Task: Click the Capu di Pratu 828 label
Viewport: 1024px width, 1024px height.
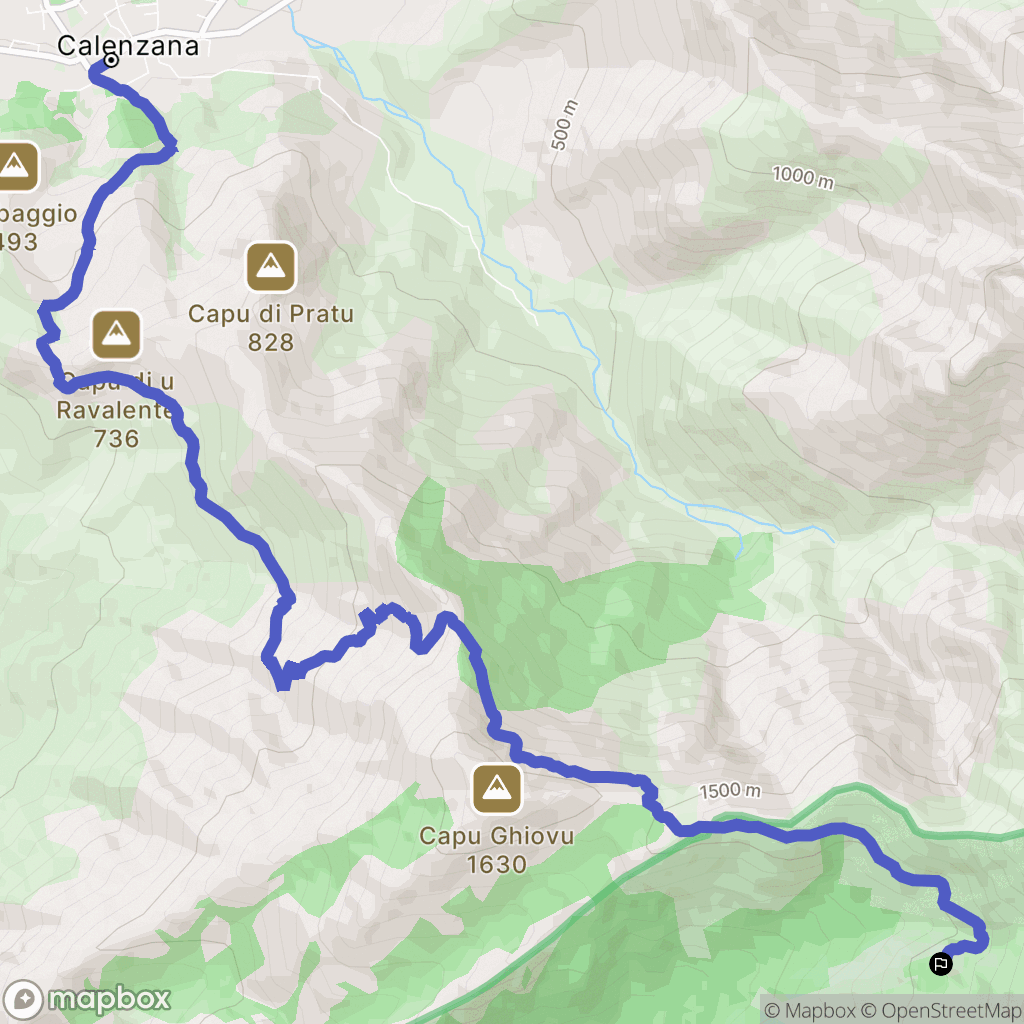Action: 271,328
